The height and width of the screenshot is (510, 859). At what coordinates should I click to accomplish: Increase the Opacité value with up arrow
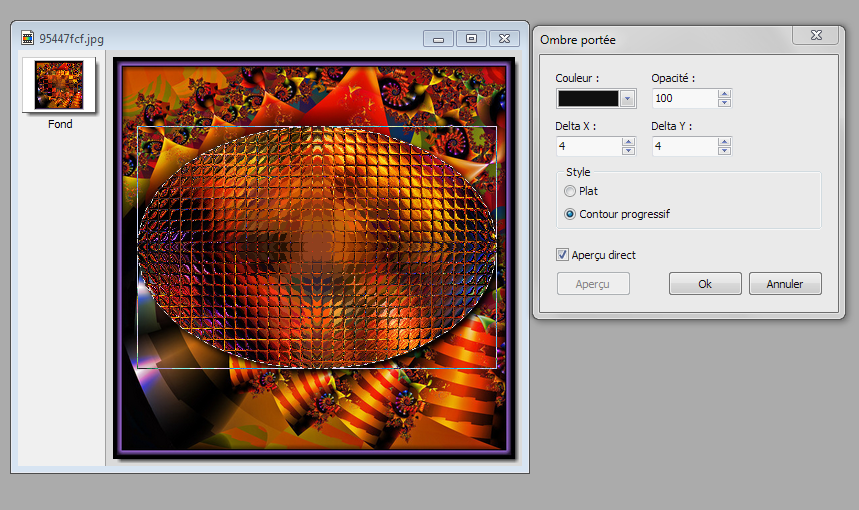click(x=724, y=94)
